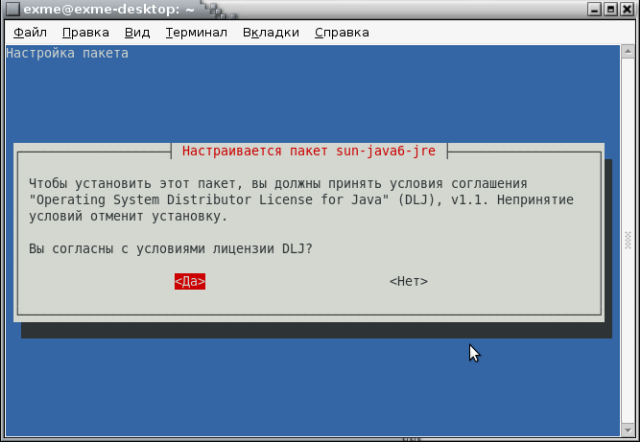
Task: Accept the license with <Да>
Action: click(190, 281)
